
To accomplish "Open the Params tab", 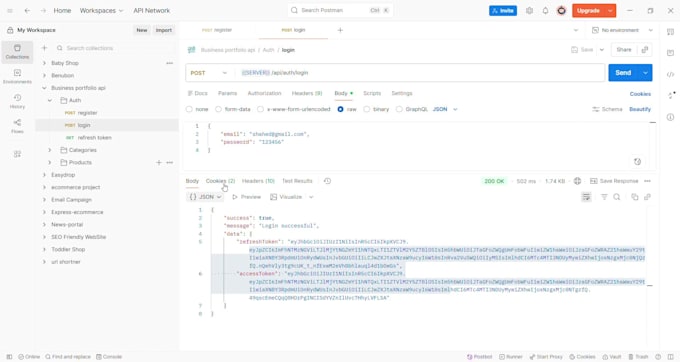I will (227, 93).
